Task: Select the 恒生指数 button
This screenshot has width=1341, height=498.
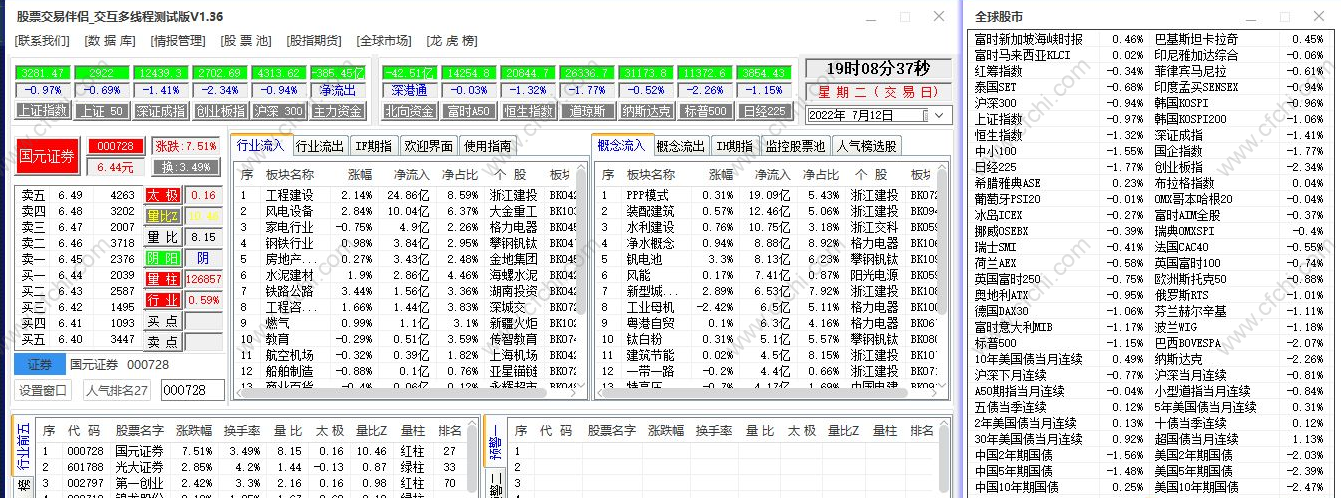Action: point(527,111)
